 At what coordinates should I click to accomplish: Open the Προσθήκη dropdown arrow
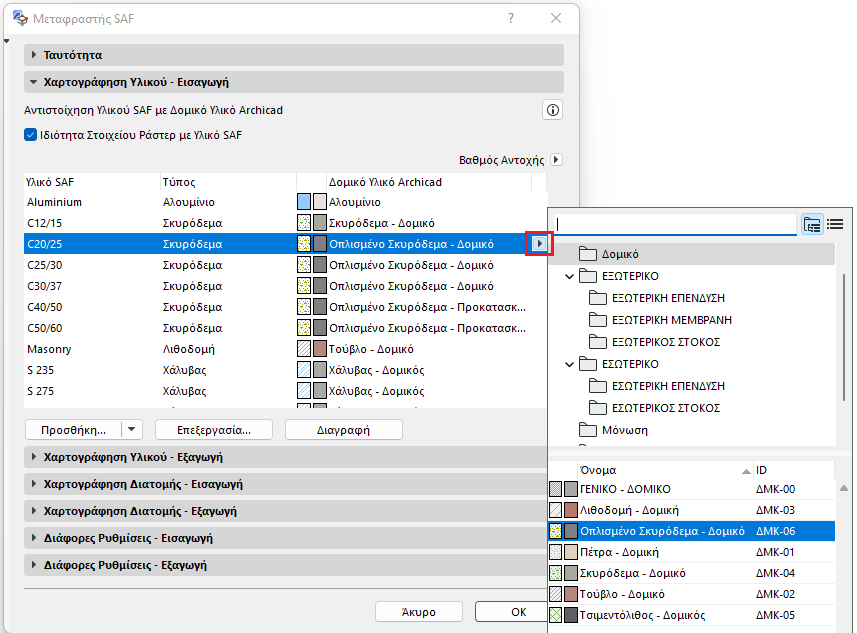pyautogui.click(x=132, y=430)
